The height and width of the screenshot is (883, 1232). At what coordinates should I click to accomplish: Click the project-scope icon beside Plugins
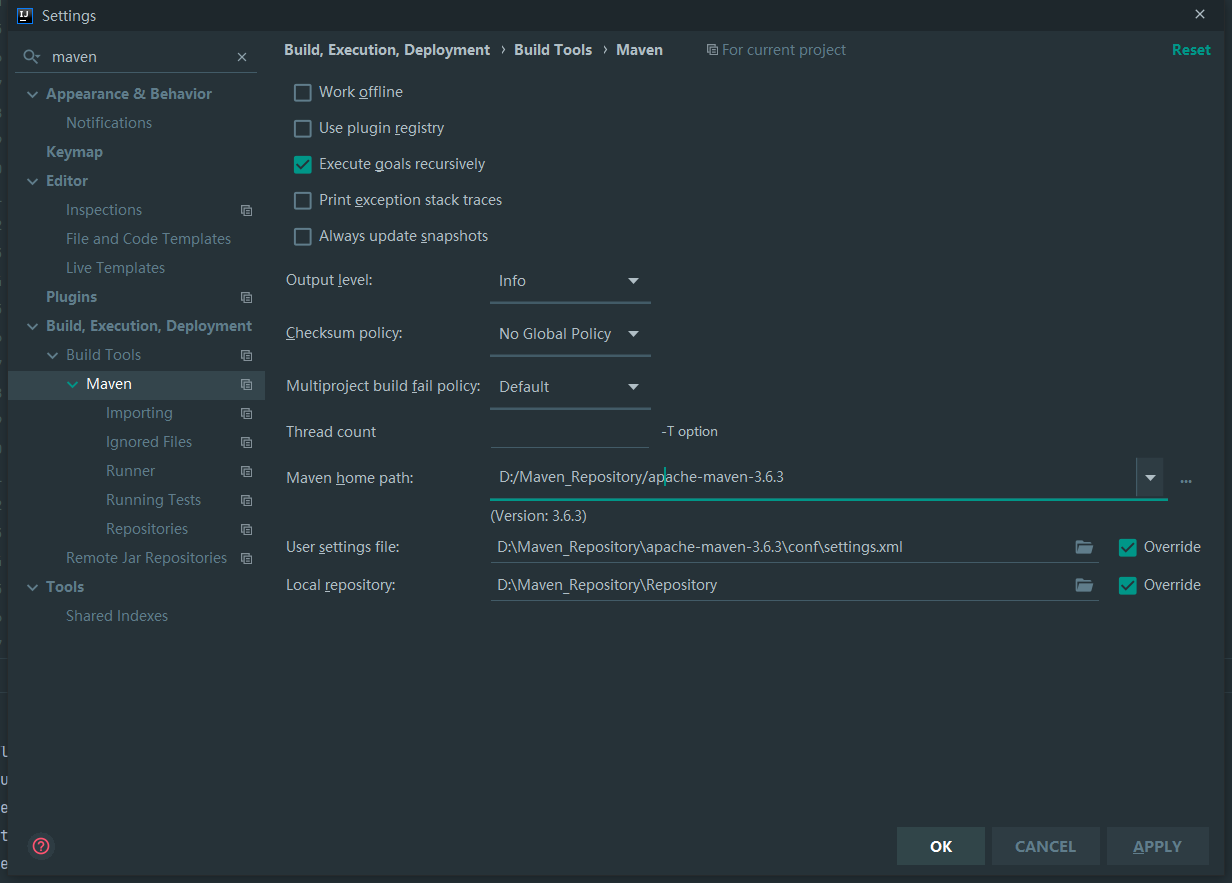pos(246,297)
